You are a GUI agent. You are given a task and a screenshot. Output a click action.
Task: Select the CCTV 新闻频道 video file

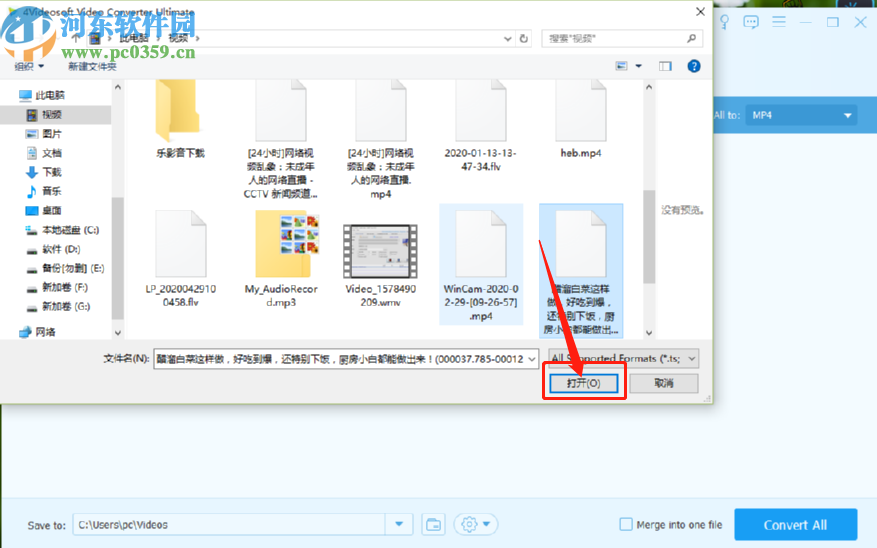point(280,140)
